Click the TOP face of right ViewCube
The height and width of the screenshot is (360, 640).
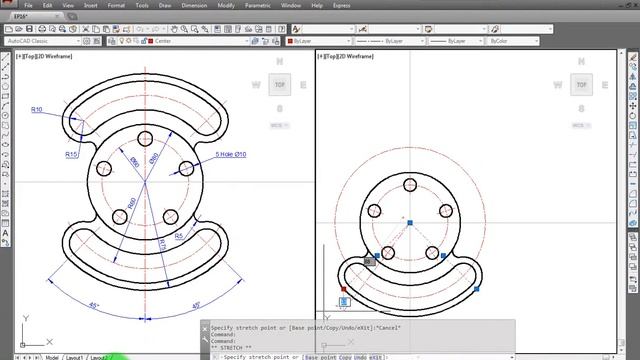pyautogui.click(x=581, y=84)
